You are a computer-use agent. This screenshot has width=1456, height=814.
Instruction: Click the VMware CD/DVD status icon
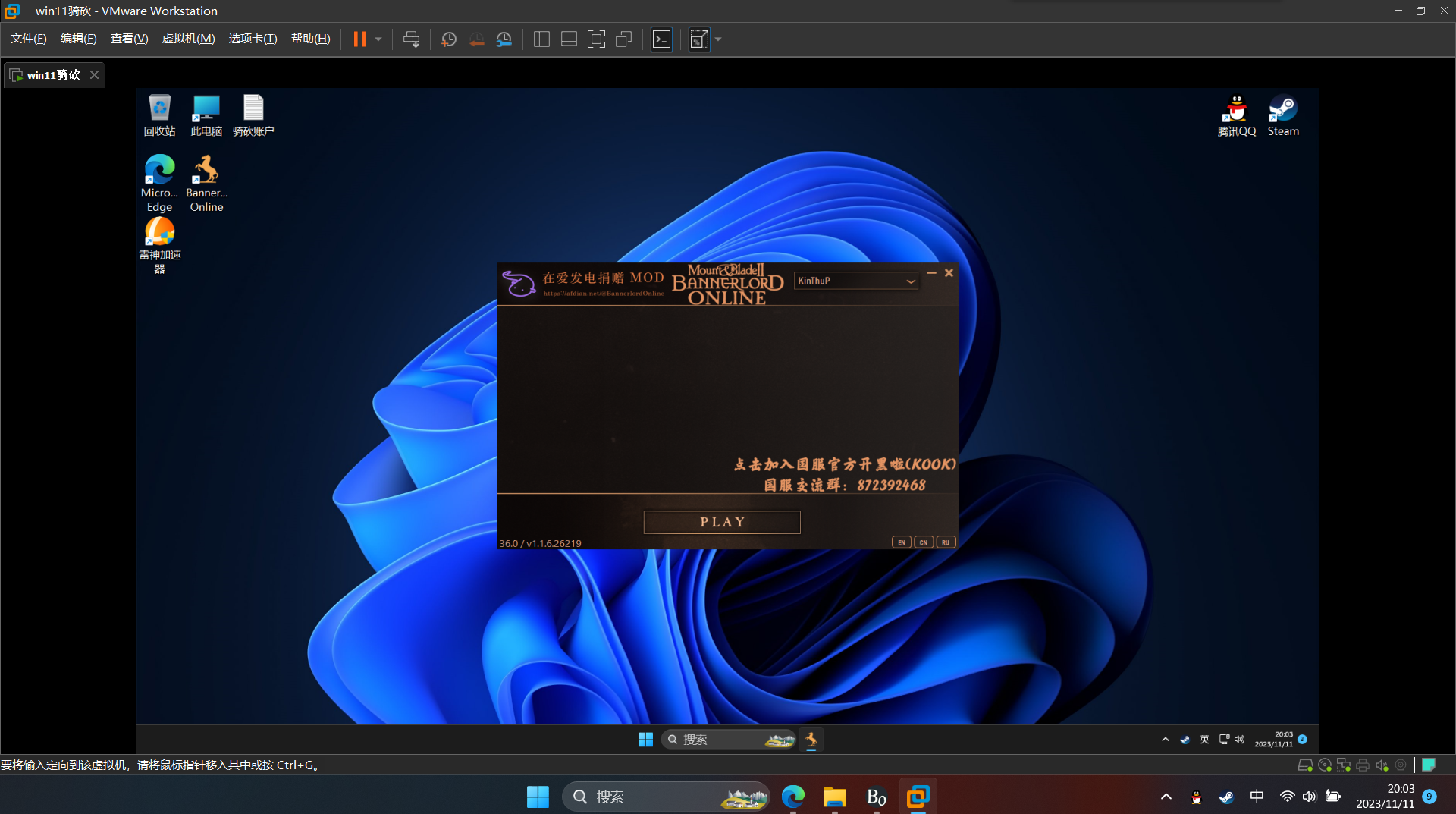pos(1325,765)
